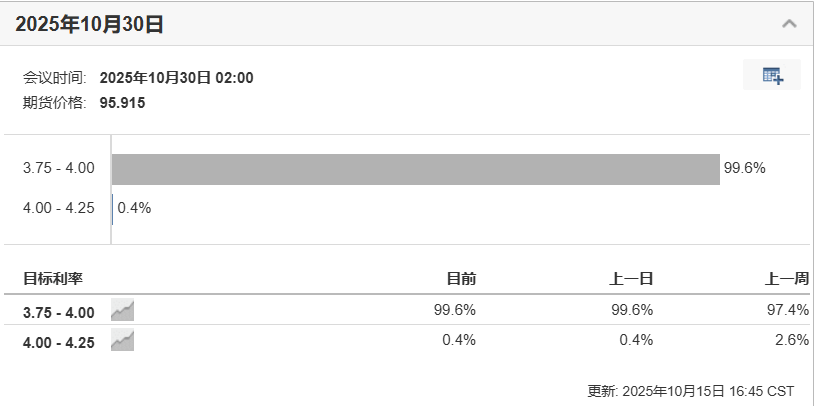This screenshot has width=814, height=406.
Task: Click the 97.4% value under 上一周
Action: [787, 310]
